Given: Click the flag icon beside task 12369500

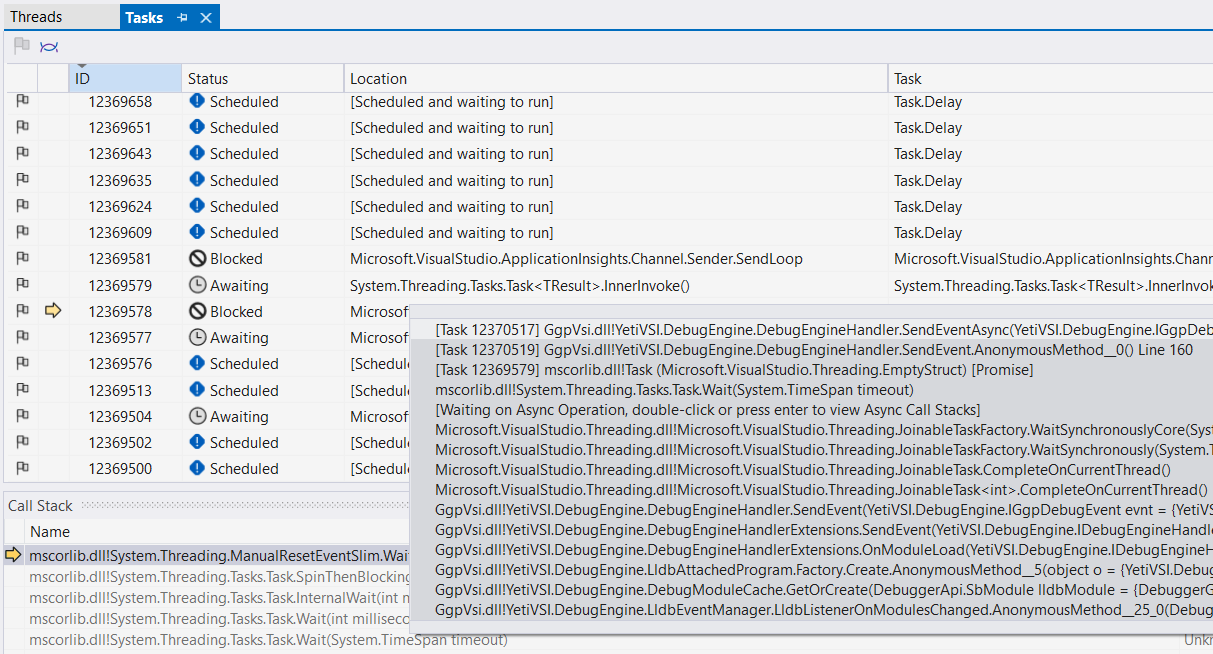Looking at the screenshot, I should coord(22,468).
